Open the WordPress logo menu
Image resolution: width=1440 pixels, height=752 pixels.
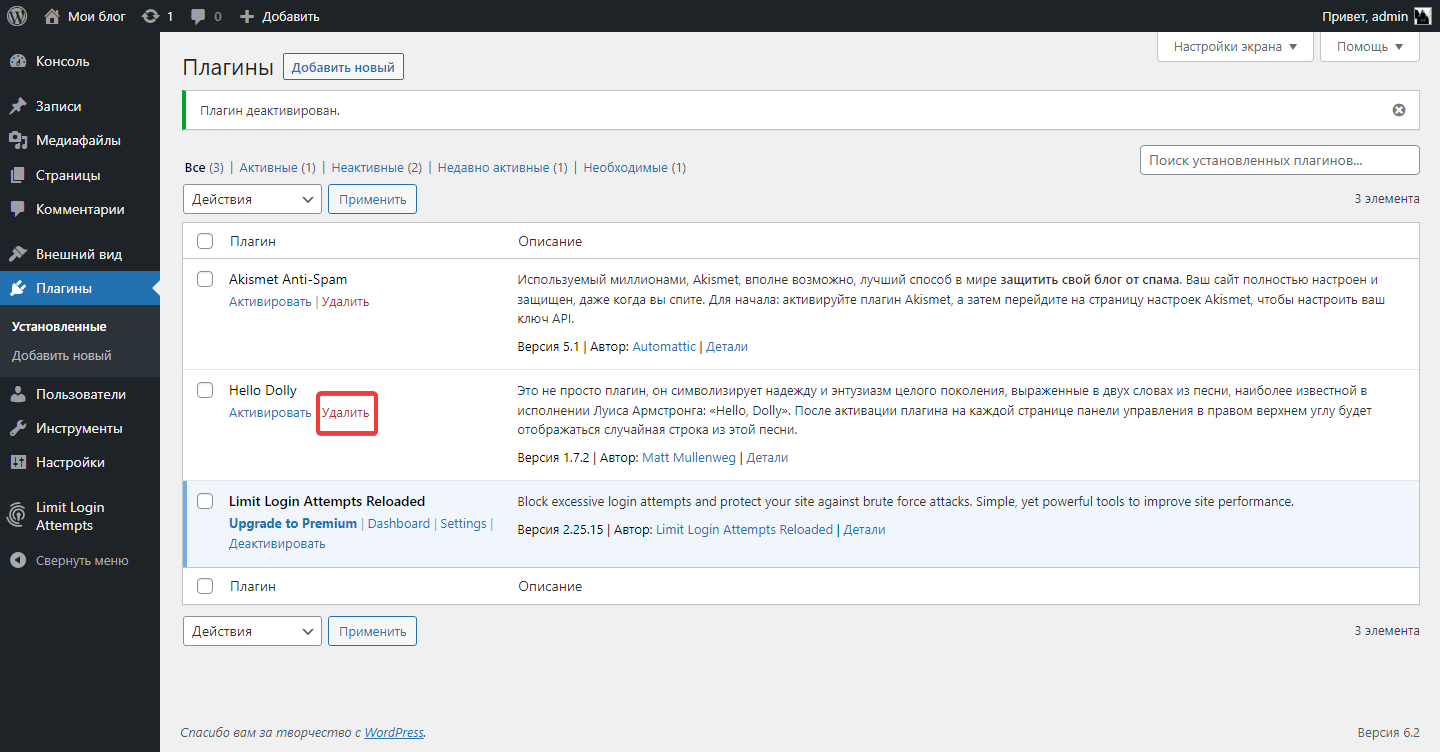(x=17, y=16)
